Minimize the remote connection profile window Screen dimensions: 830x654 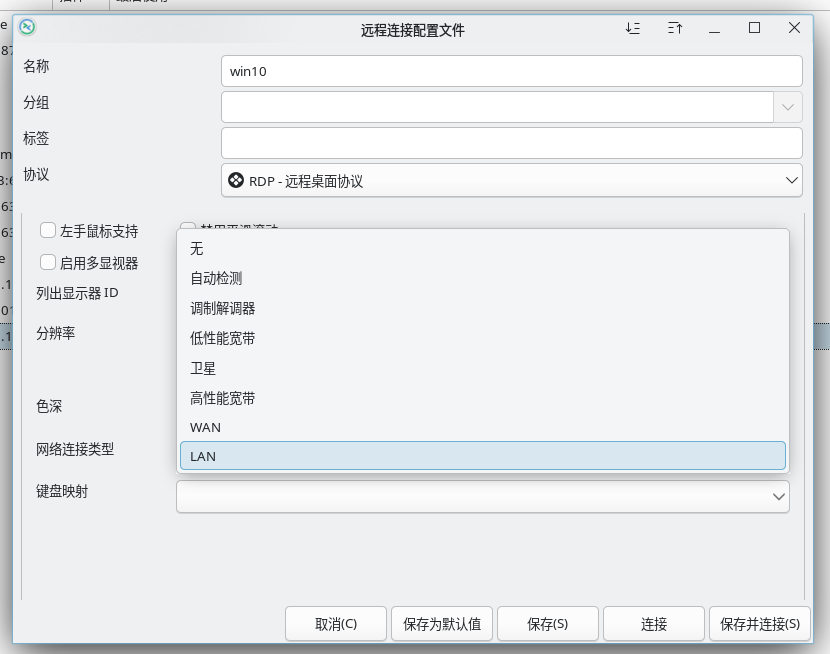click(715, 28)
